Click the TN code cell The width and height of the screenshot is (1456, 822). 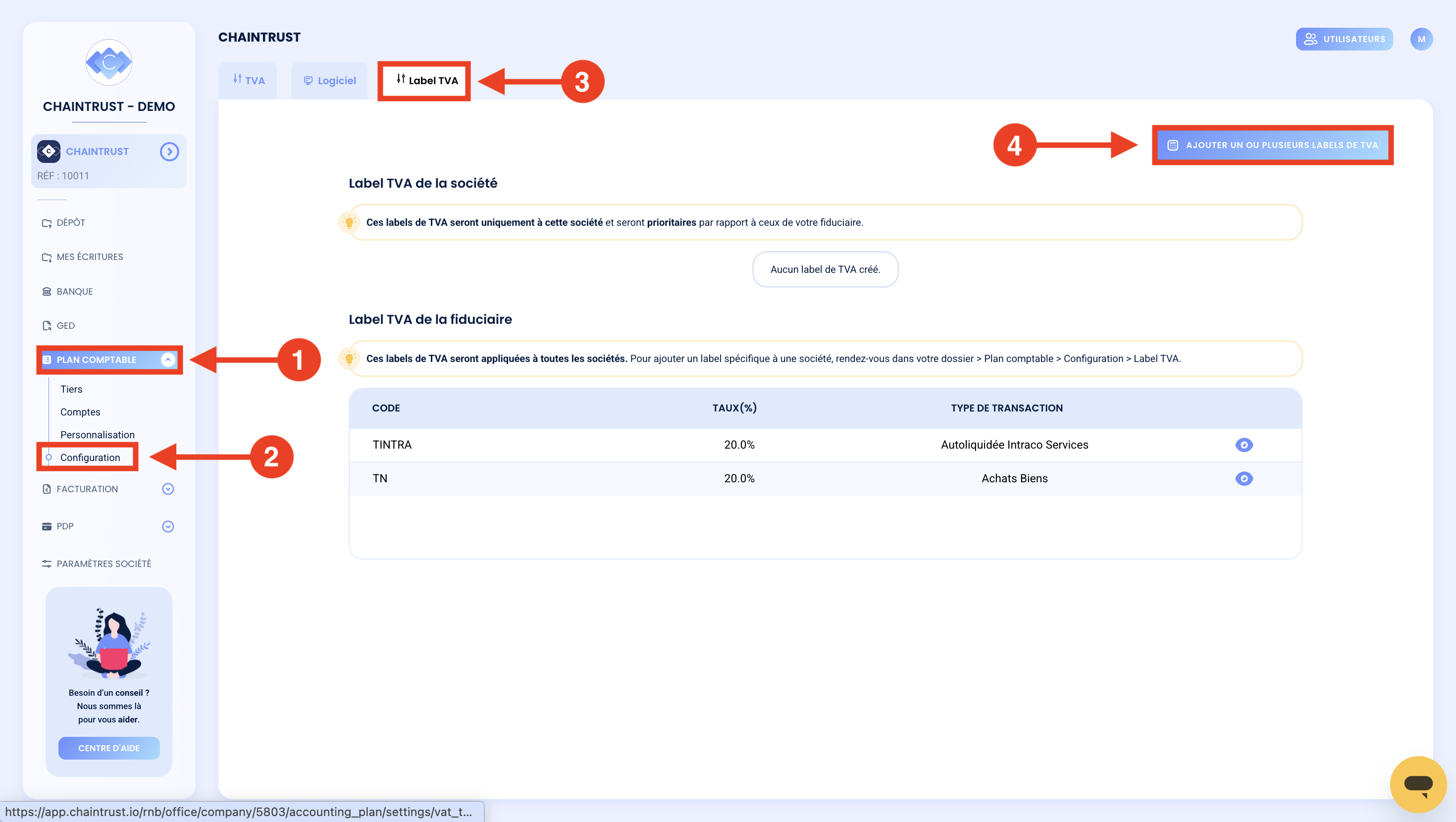coord(380,478)
